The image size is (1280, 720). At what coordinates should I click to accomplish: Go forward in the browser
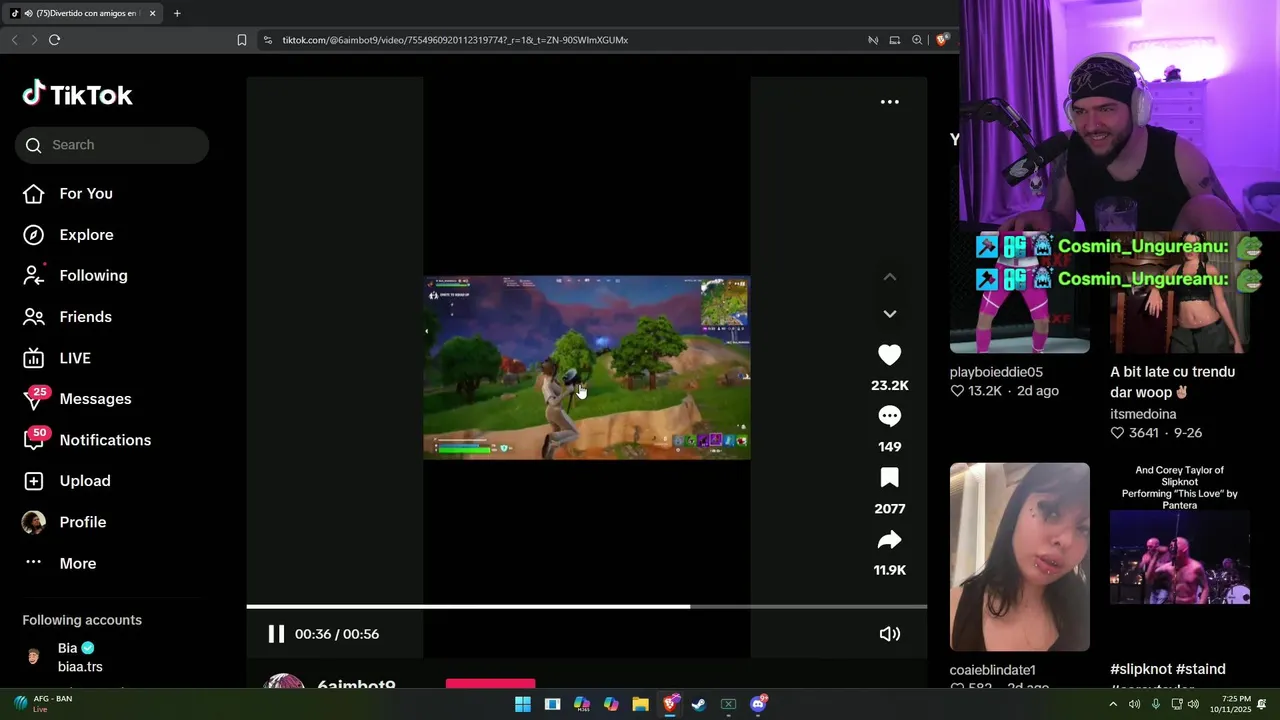[34, 40]
